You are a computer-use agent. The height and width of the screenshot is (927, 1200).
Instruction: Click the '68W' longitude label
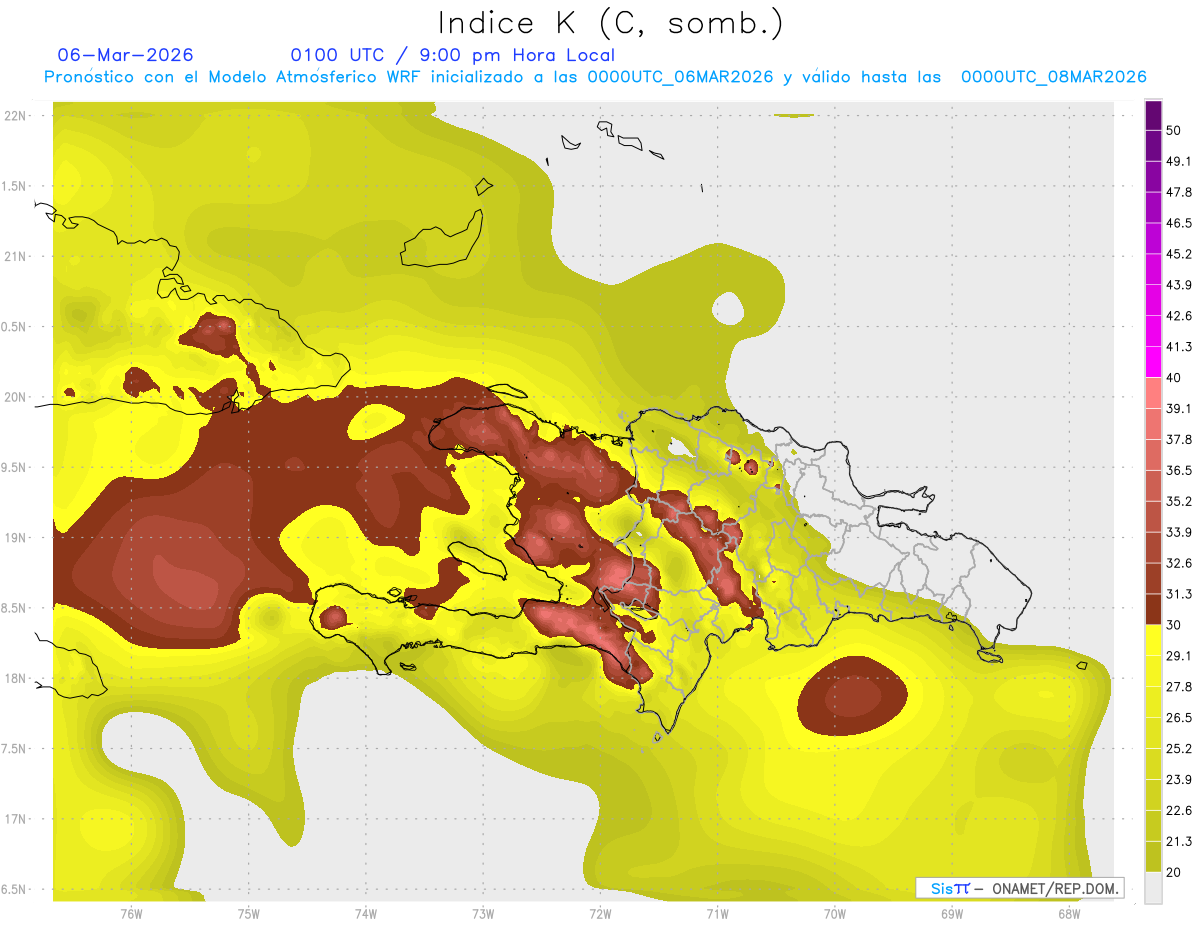[x=1068, y=914]
